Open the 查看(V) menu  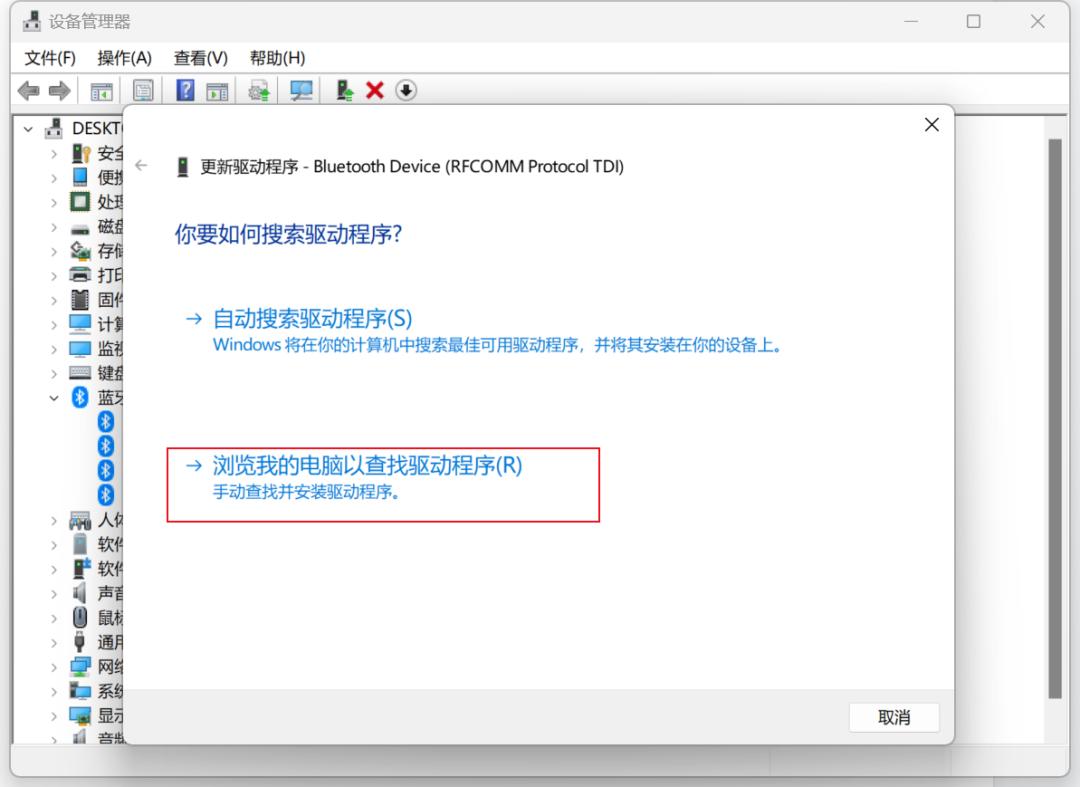(x=200, y=58)
